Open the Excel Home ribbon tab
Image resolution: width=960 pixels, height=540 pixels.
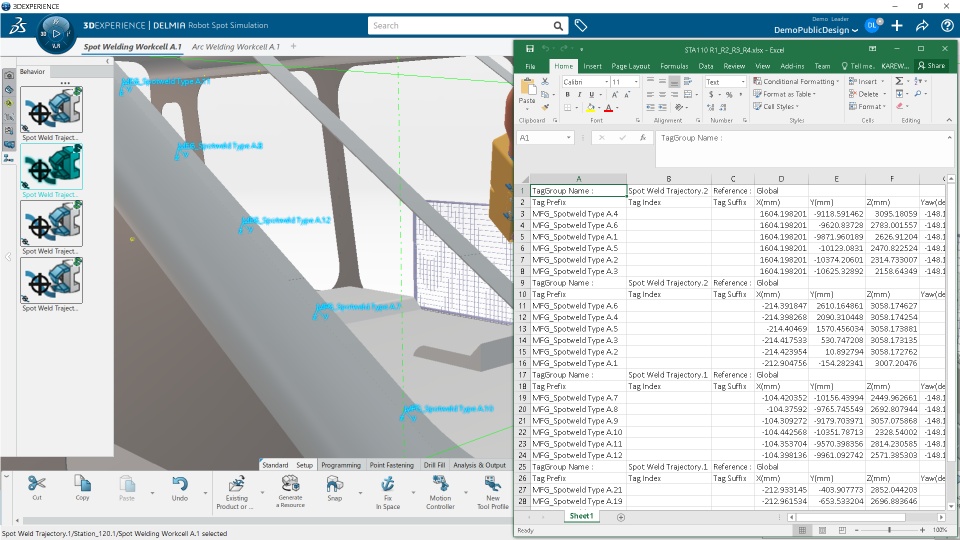[563, 66]
